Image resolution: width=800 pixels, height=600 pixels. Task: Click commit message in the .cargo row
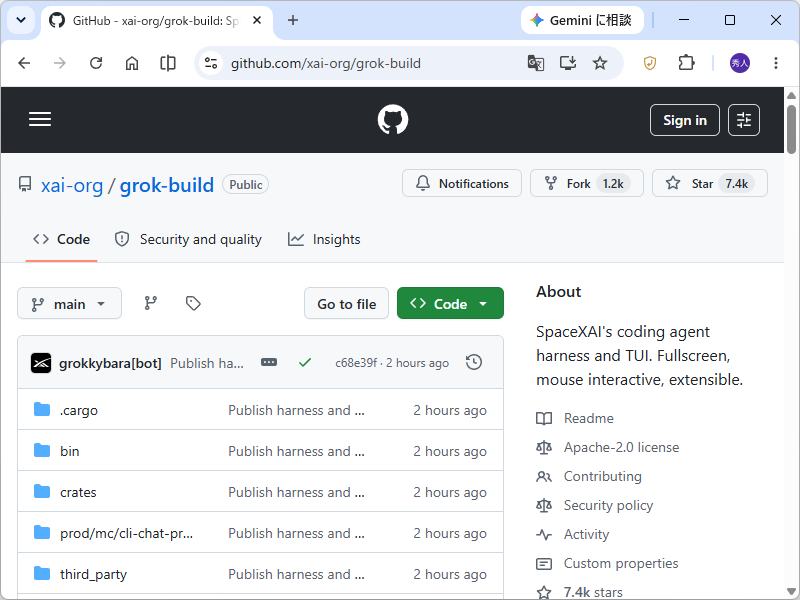(x=296, y=410)
